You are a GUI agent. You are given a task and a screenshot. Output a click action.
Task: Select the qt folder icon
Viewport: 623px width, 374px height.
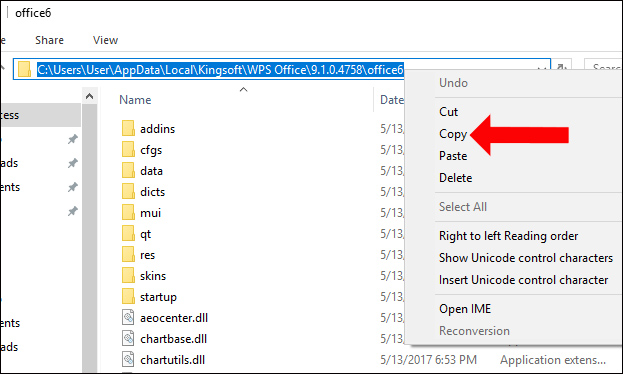click(128, 234)
